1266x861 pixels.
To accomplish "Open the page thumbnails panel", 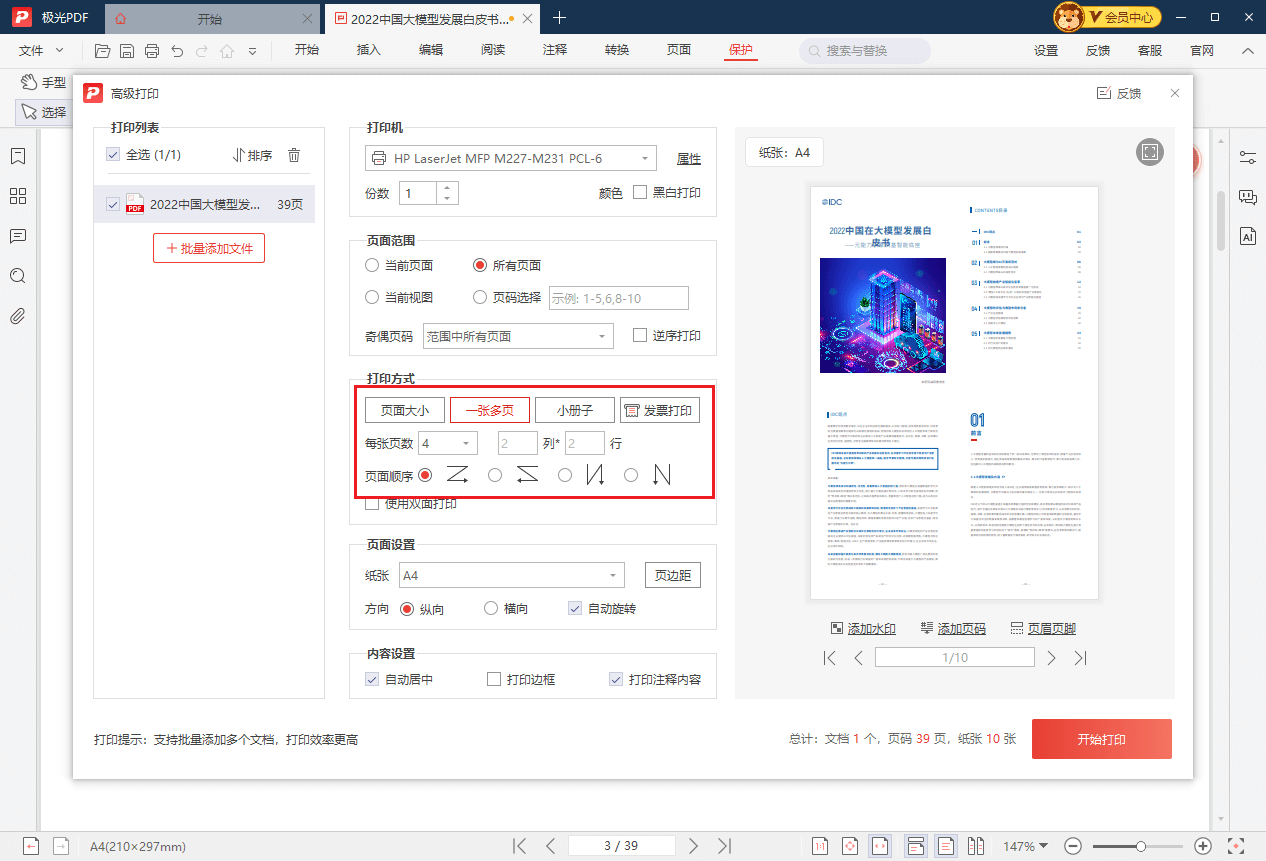I will [x=18, y=196].
